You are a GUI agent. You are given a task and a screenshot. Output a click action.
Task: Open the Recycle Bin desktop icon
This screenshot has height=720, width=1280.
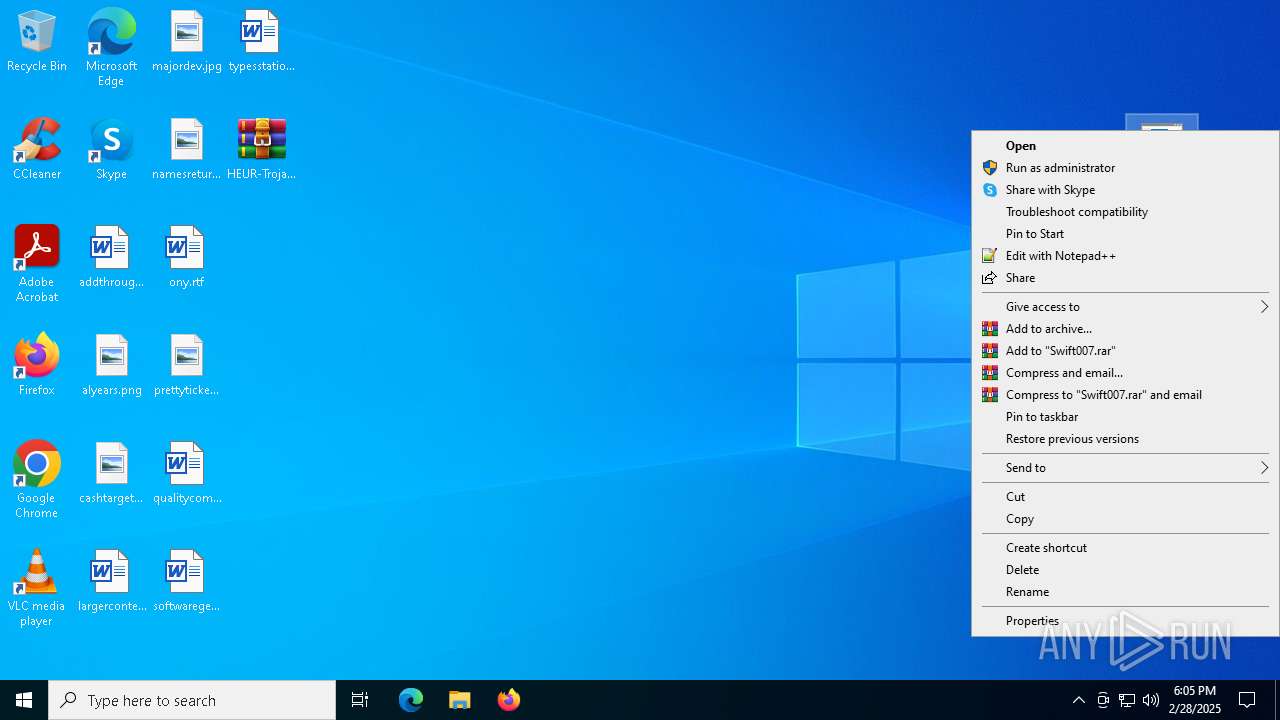[x=37, y=42]
